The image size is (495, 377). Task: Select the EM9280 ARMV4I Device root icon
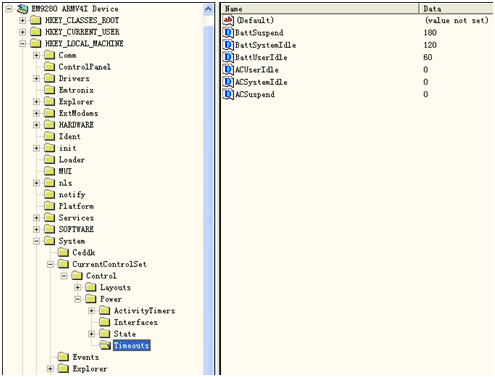point(22,9)
